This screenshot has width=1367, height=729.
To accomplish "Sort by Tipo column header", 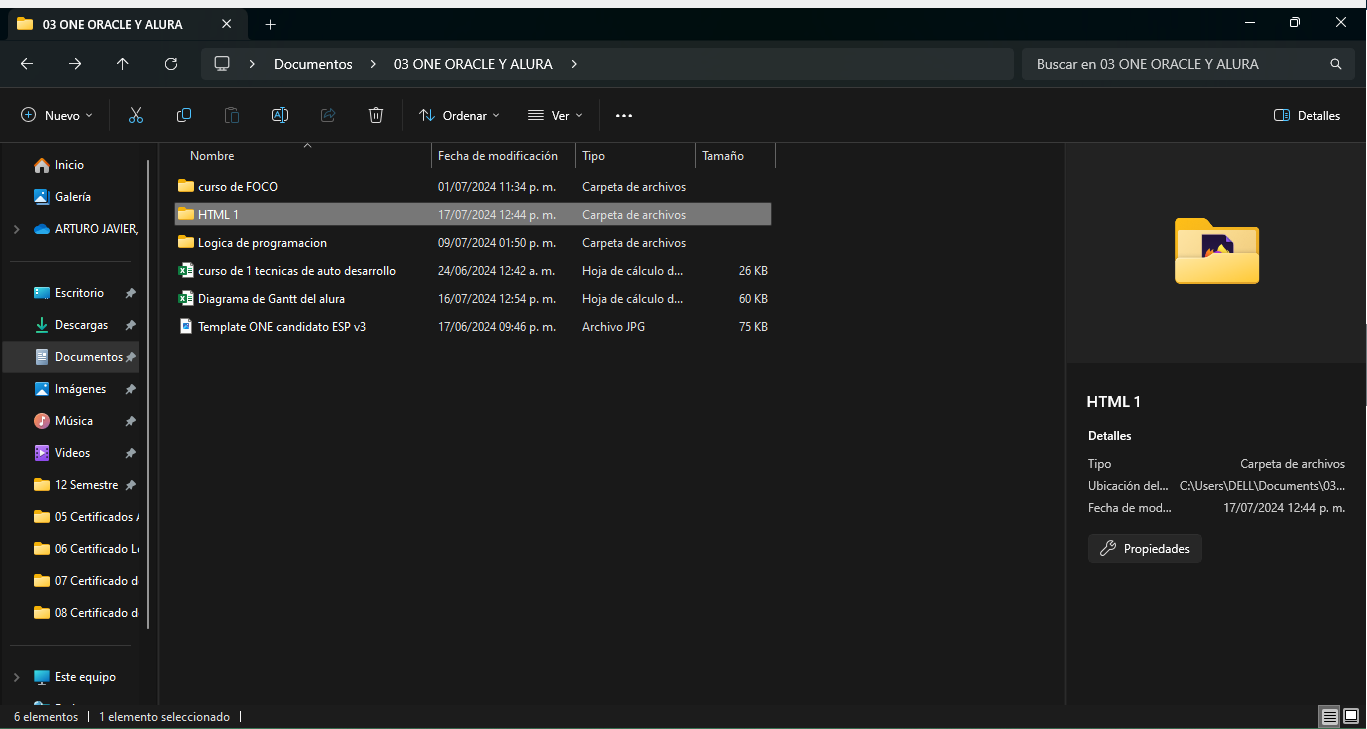I will (593, 156).
